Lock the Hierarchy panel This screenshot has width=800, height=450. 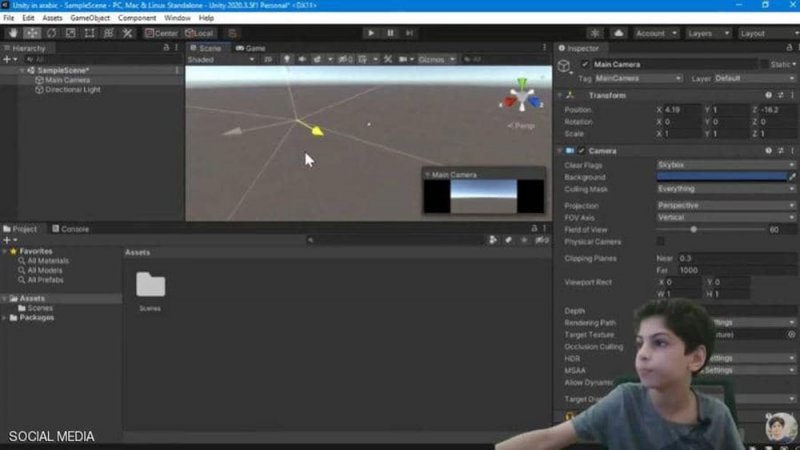click(166, 47)
